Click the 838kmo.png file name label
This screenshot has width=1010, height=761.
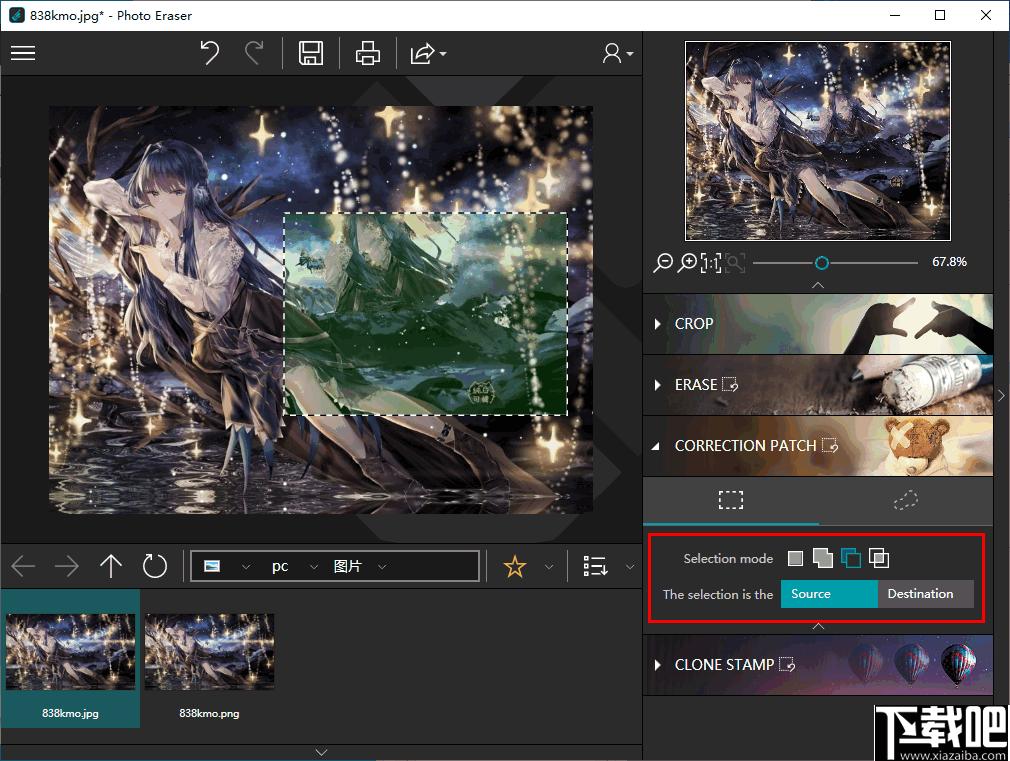tap(209, 713)
